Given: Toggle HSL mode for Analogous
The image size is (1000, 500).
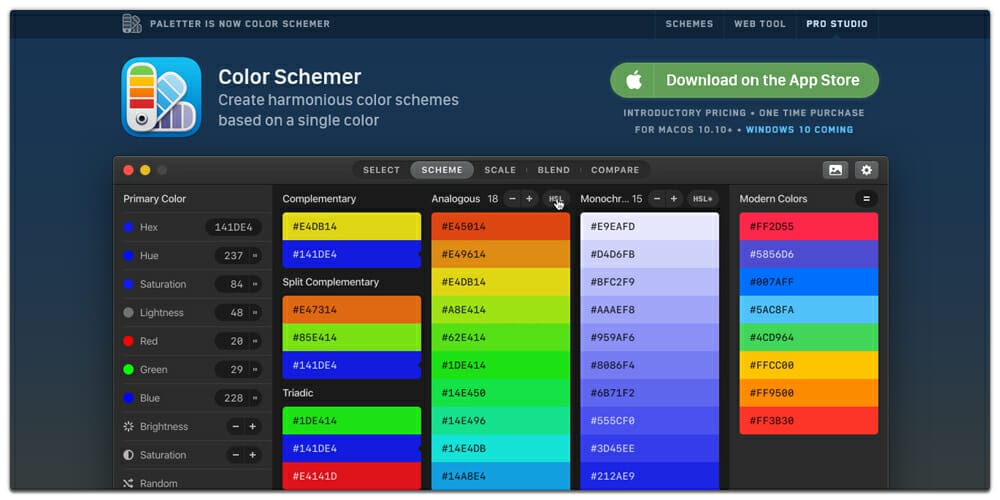Looking at the screenshot, I should click(x=556, y=199).
